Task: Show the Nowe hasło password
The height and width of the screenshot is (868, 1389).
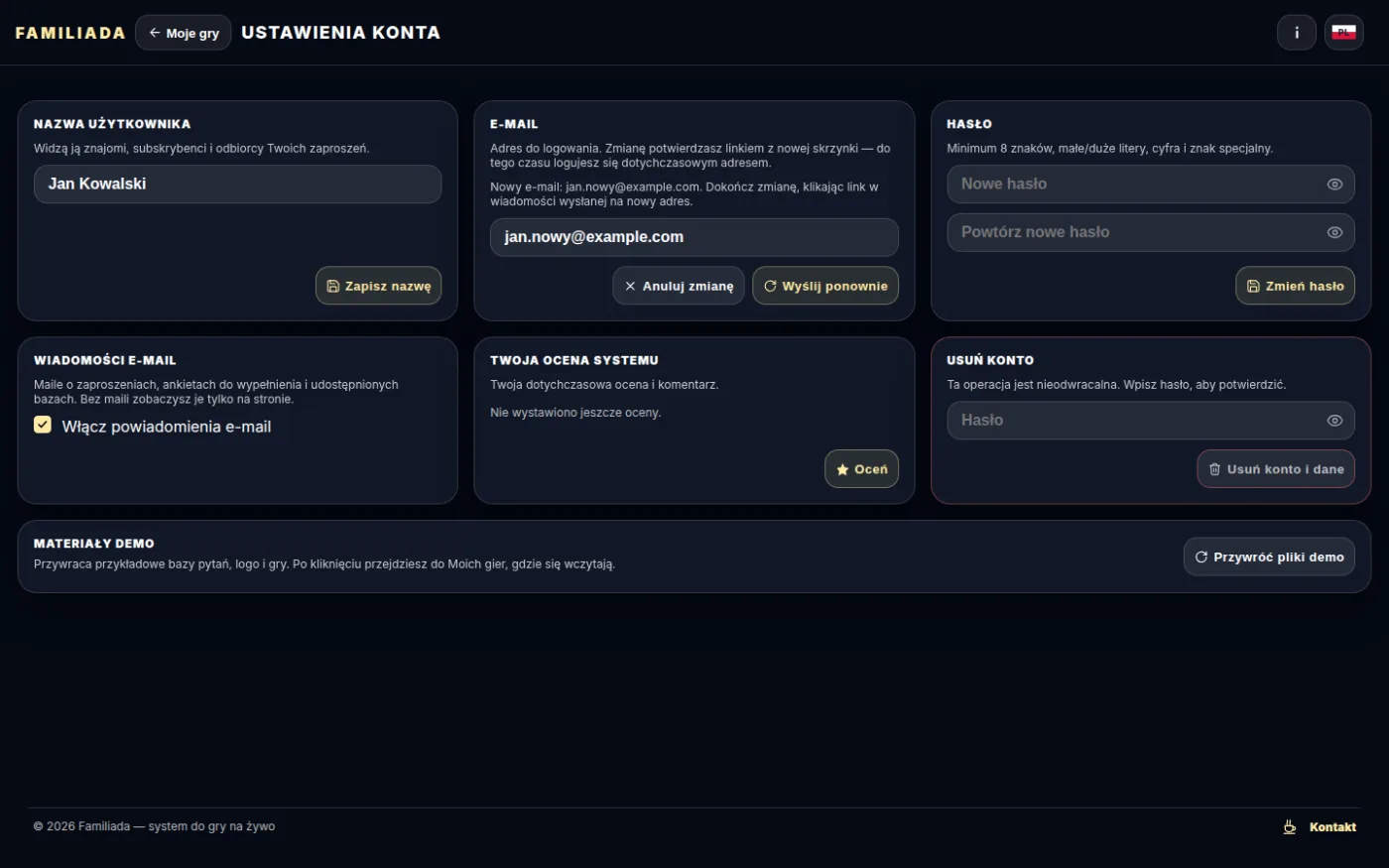Action: [1334, 185]
